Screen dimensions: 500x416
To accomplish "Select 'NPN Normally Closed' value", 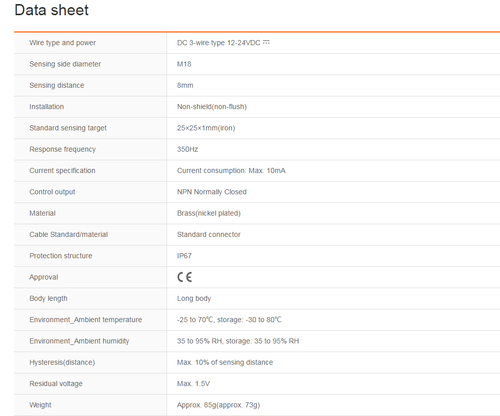I will click(x=212, y=192).
